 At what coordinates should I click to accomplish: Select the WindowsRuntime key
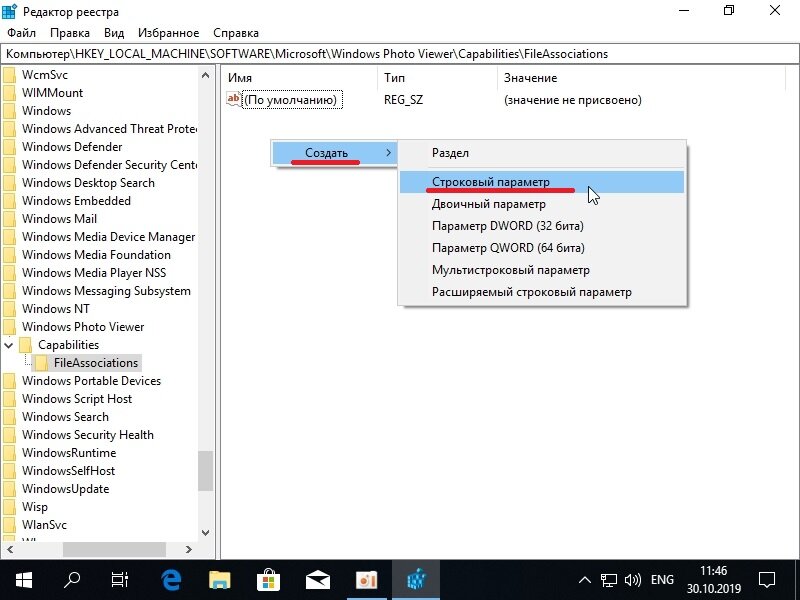pyautogui.click(x=69, y=453)
